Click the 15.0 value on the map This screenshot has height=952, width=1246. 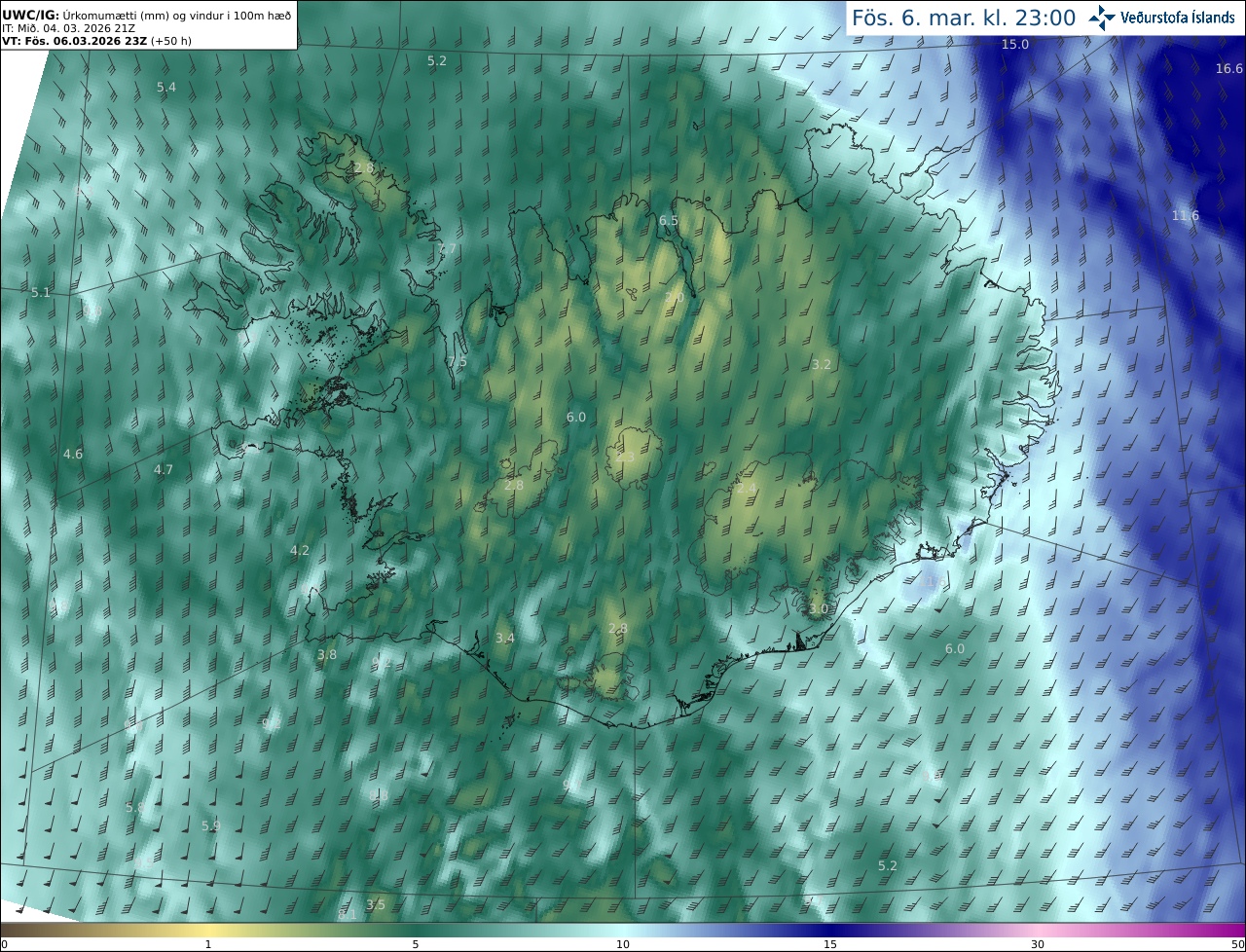pos(1015,45)
